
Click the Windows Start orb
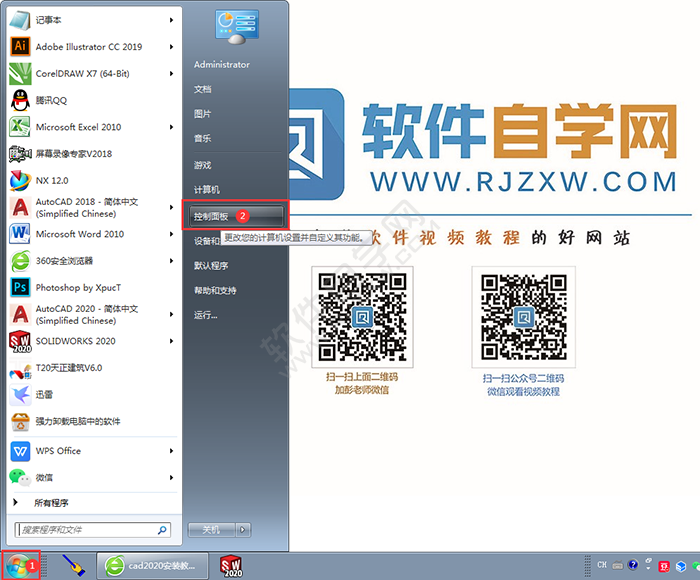click(18, 567)
